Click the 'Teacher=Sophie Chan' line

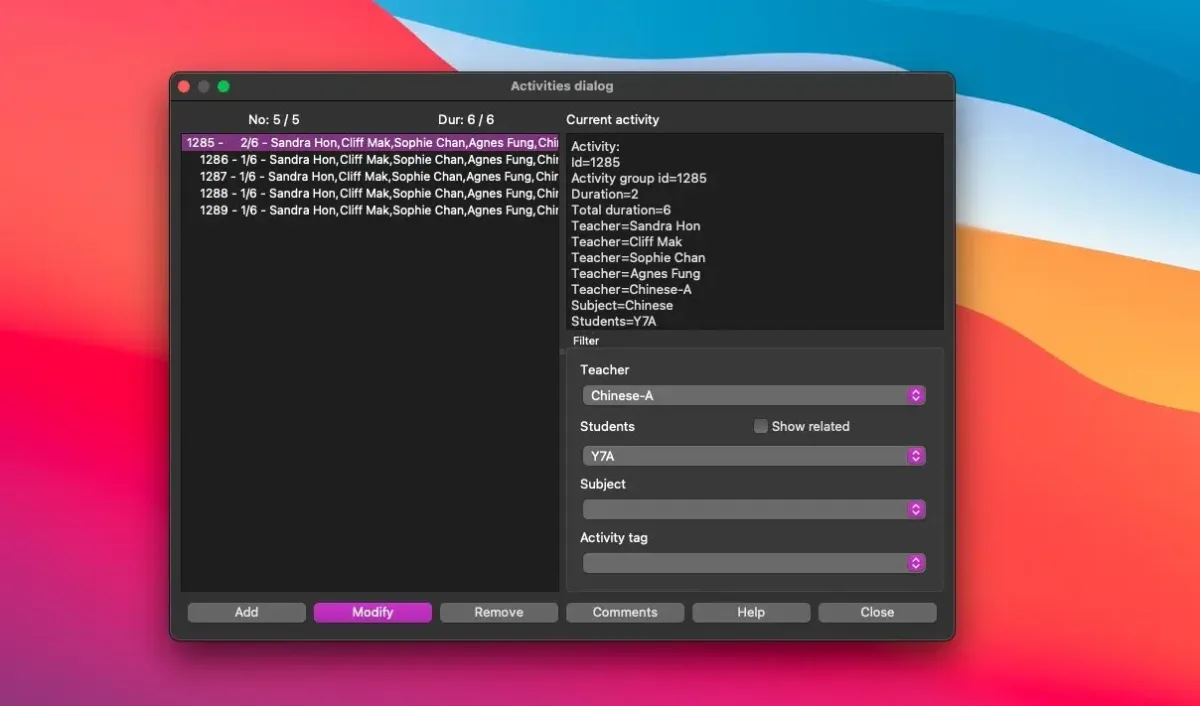click(x=638, y=258)
